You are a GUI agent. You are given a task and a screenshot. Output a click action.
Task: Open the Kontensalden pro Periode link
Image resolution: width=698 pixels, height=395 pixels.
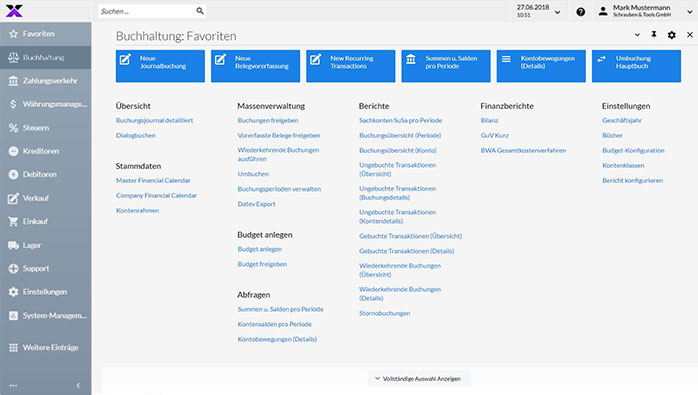tap(275, 324)
